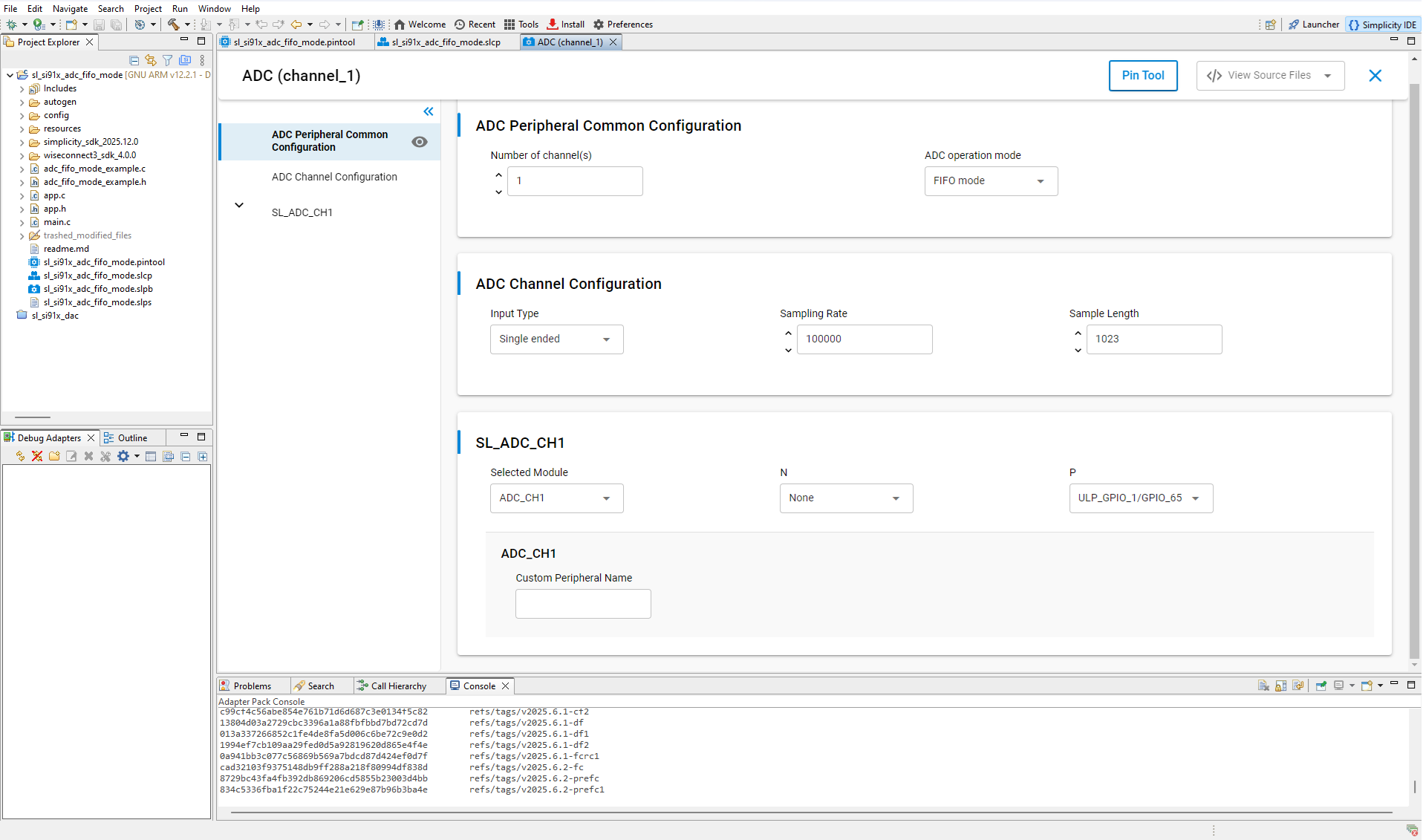Switch to the sl_si91x_adc_fifo_mode.slcp tab
This screenshot has height=840, width=1423.
[446, 42]
